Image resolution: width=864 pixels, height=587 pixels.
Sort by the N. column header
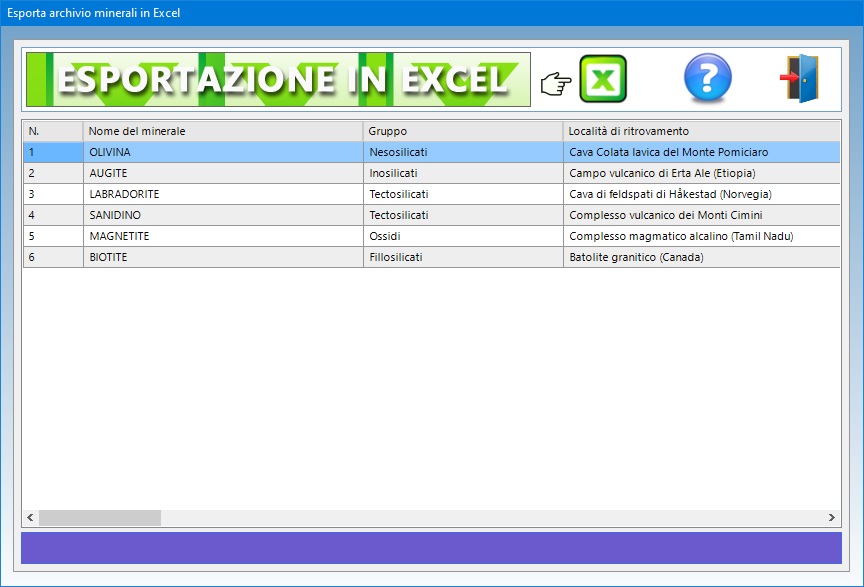52,131
